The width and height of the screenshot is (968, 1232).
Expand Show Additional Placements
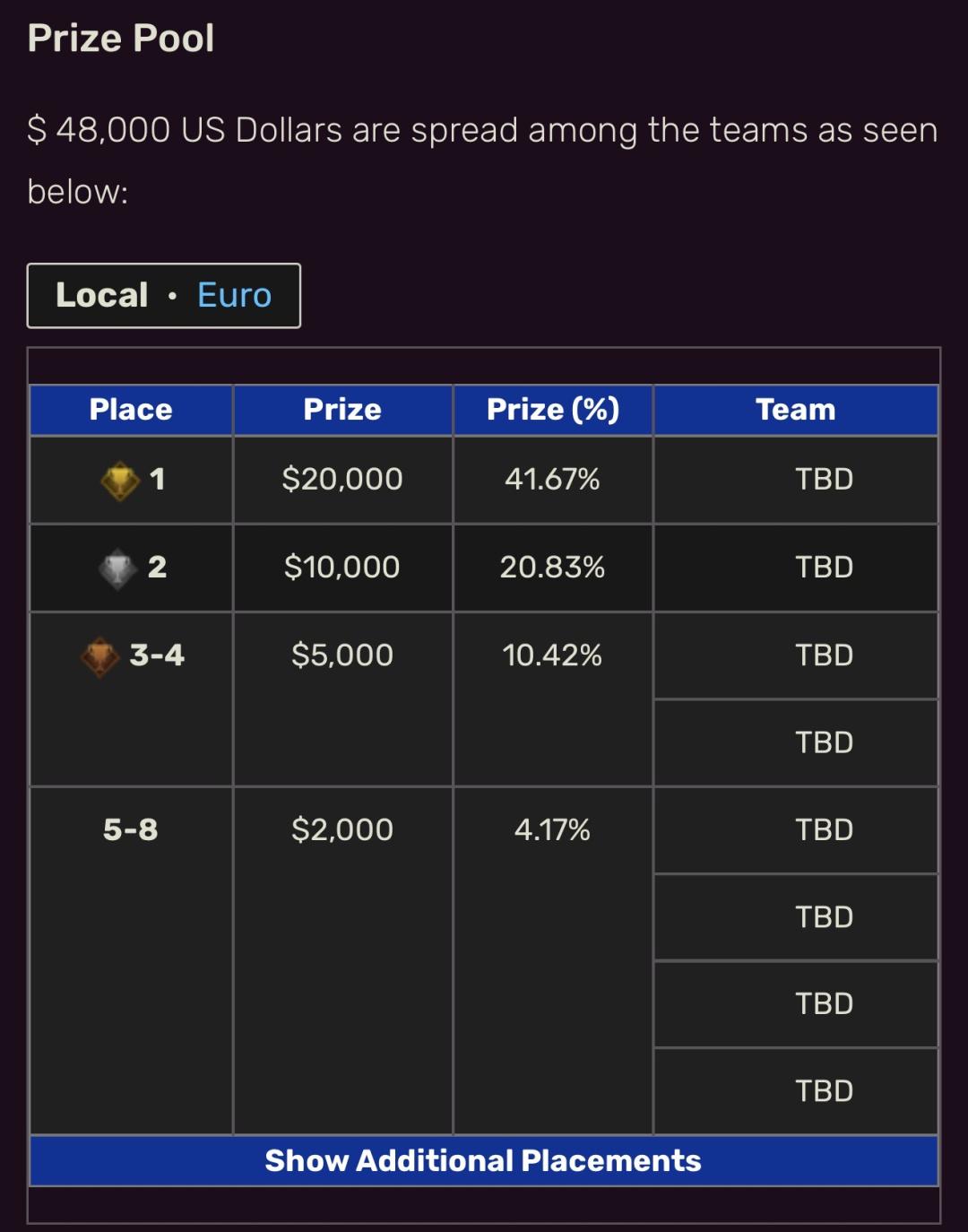point(484,1161)
